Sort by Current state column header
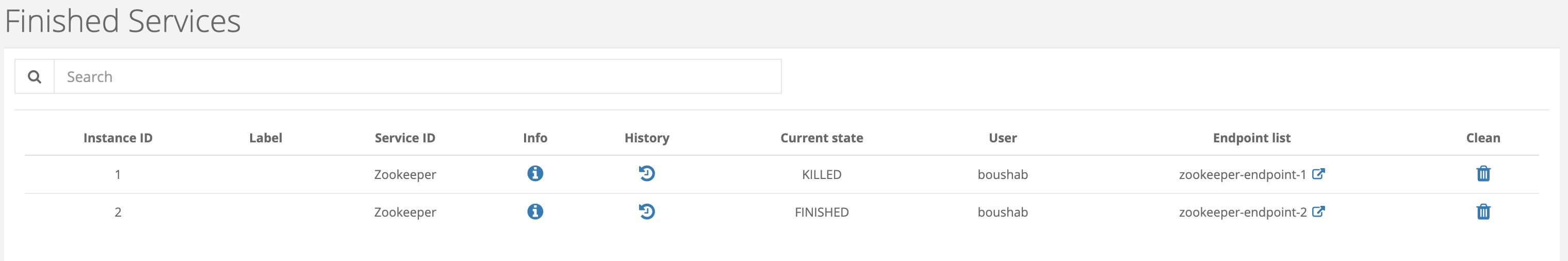This screenshot has width=1568, height=261. (822, 138)
